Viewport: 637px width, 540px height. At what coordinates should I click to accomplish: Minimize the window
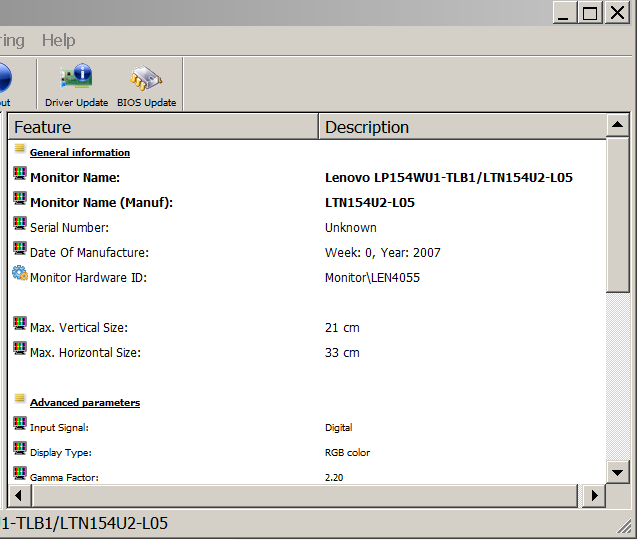(564, 13)
